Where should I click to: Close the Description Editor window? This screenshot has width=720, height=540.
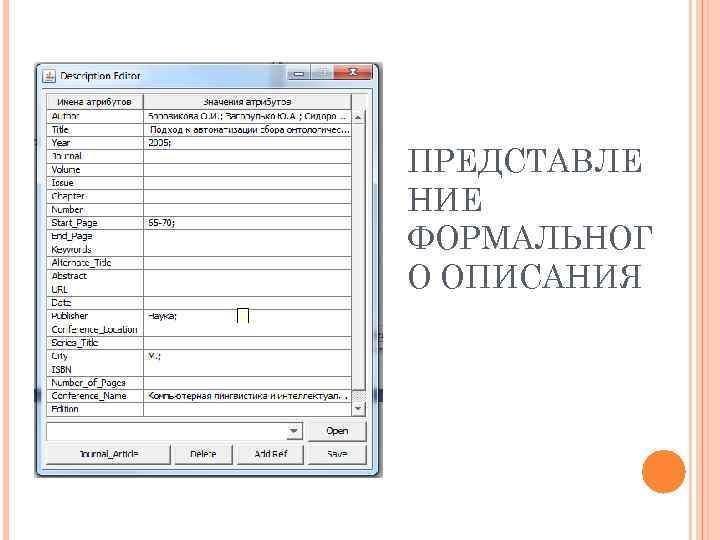(353, 73)
